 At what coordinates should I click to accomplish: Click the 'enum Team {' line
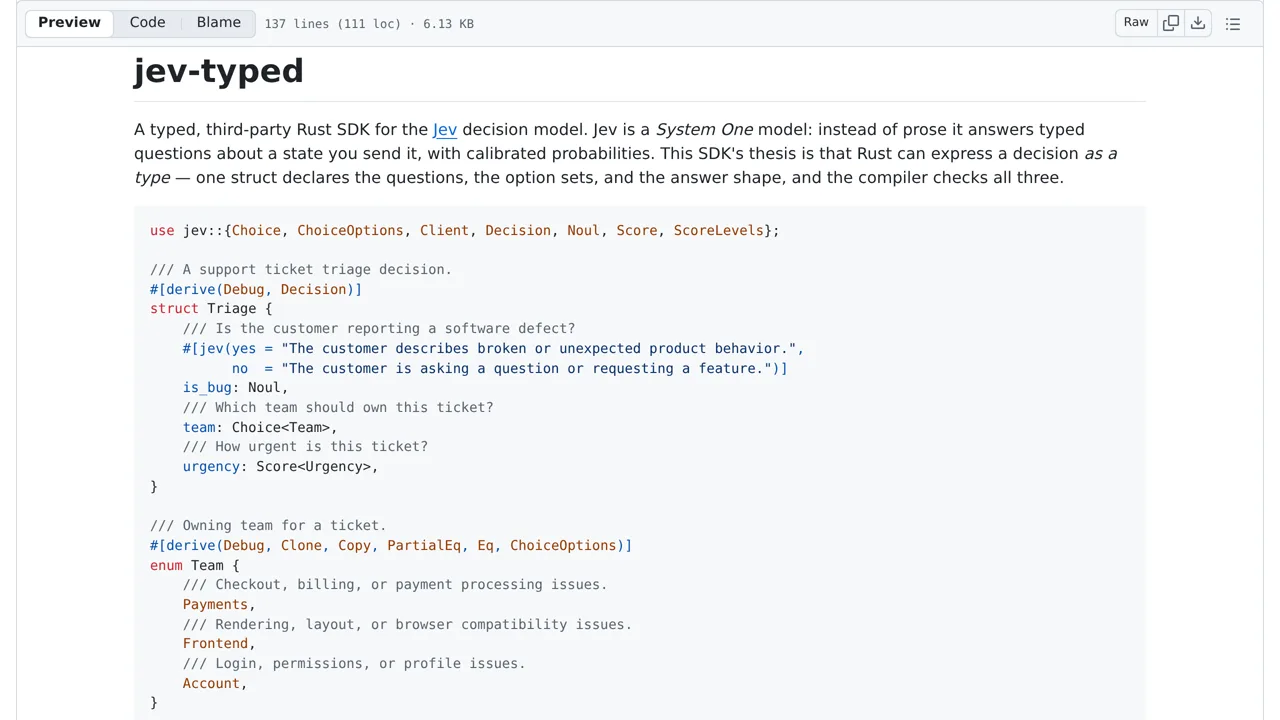coord(195,565)
